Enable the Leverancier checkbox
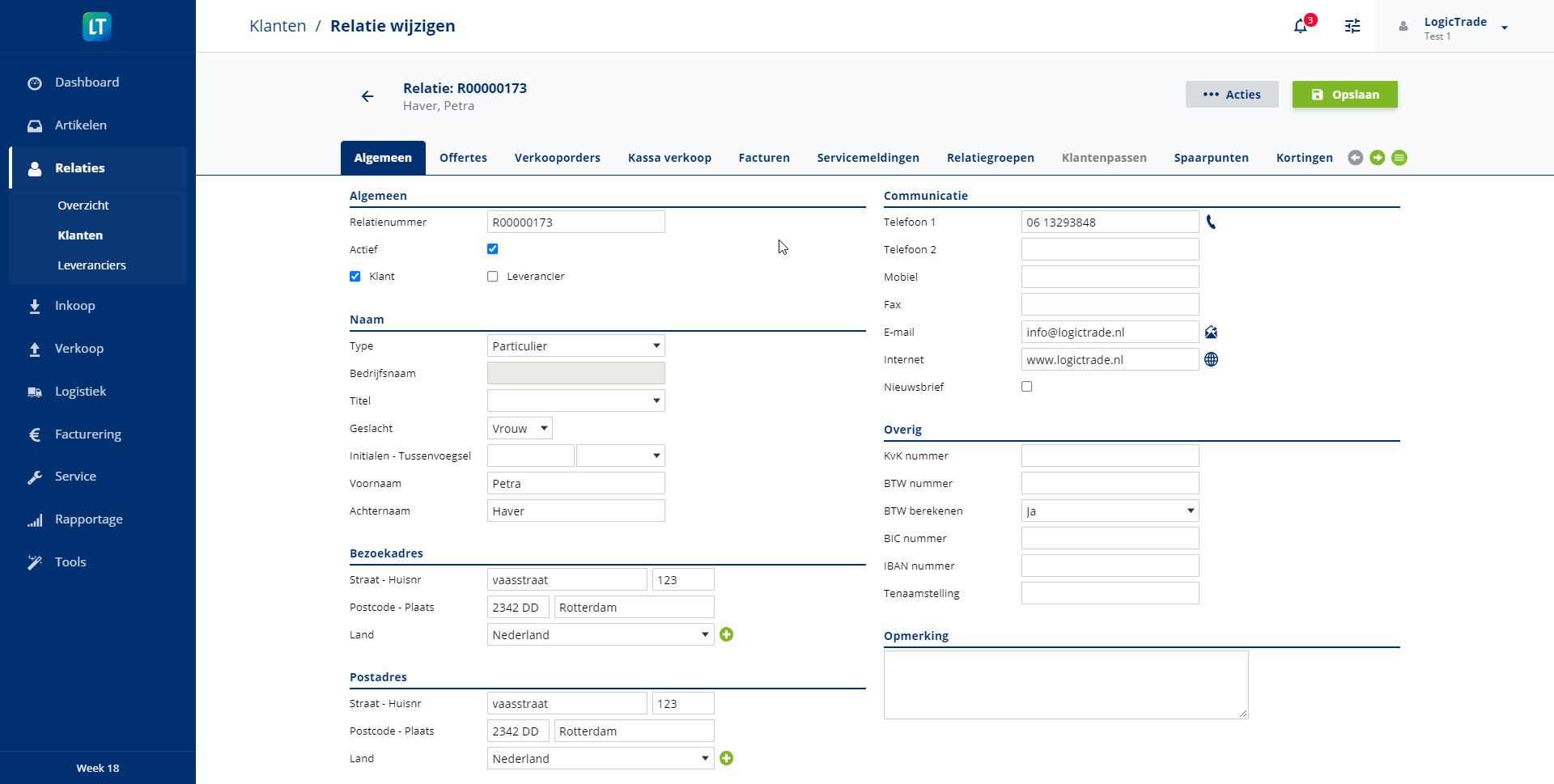 coord(493,277)
